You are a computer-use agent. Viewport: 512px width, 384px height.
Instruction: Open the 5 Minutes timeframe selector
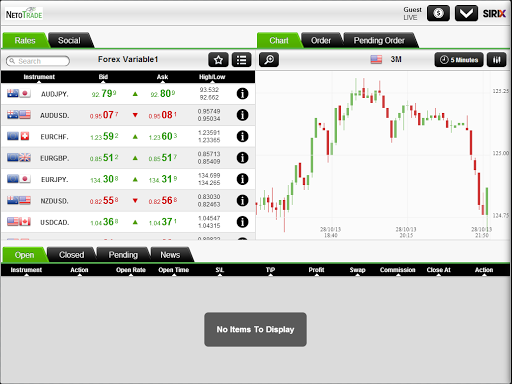pyautogui.click(x=459, y=60)
